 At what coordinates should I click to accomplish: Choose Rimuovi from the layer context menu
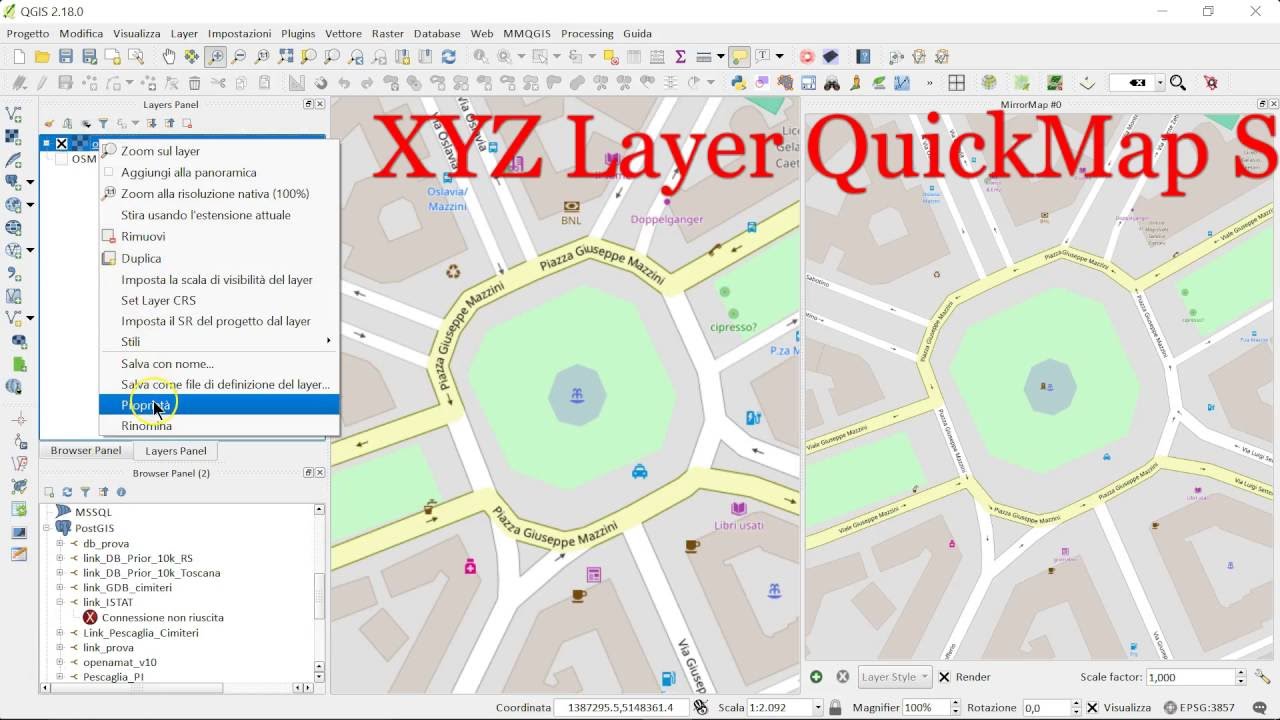point(220,237)
